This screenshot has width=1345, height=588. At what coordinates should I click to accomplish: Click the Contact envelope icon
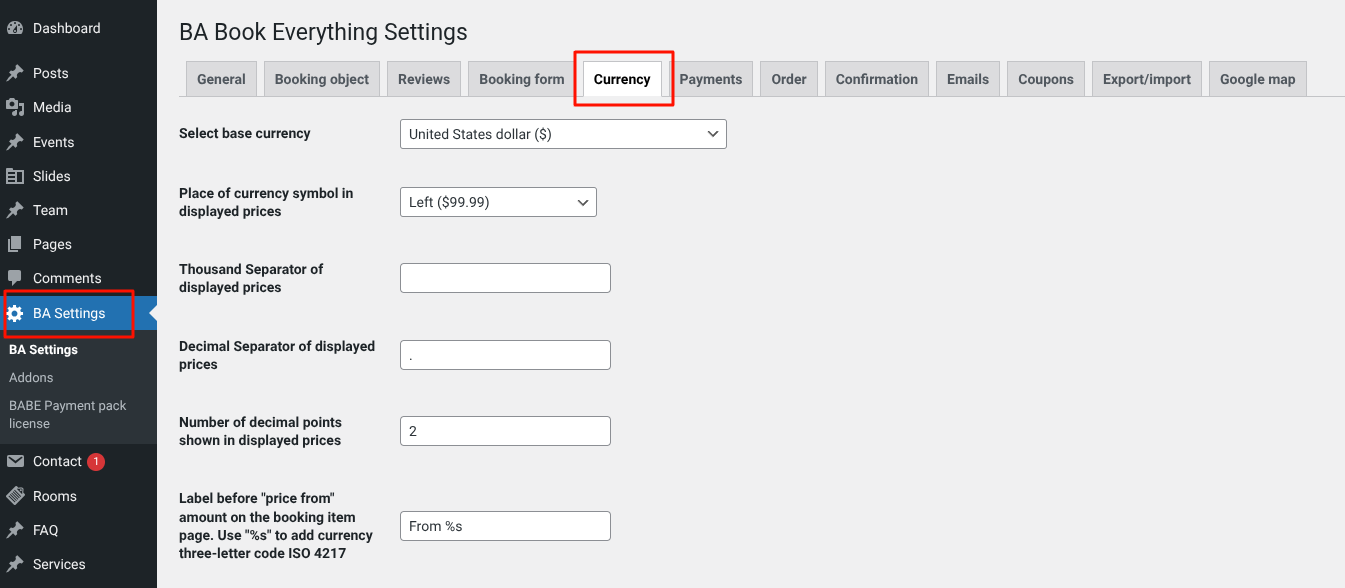(x=15, y=461)
